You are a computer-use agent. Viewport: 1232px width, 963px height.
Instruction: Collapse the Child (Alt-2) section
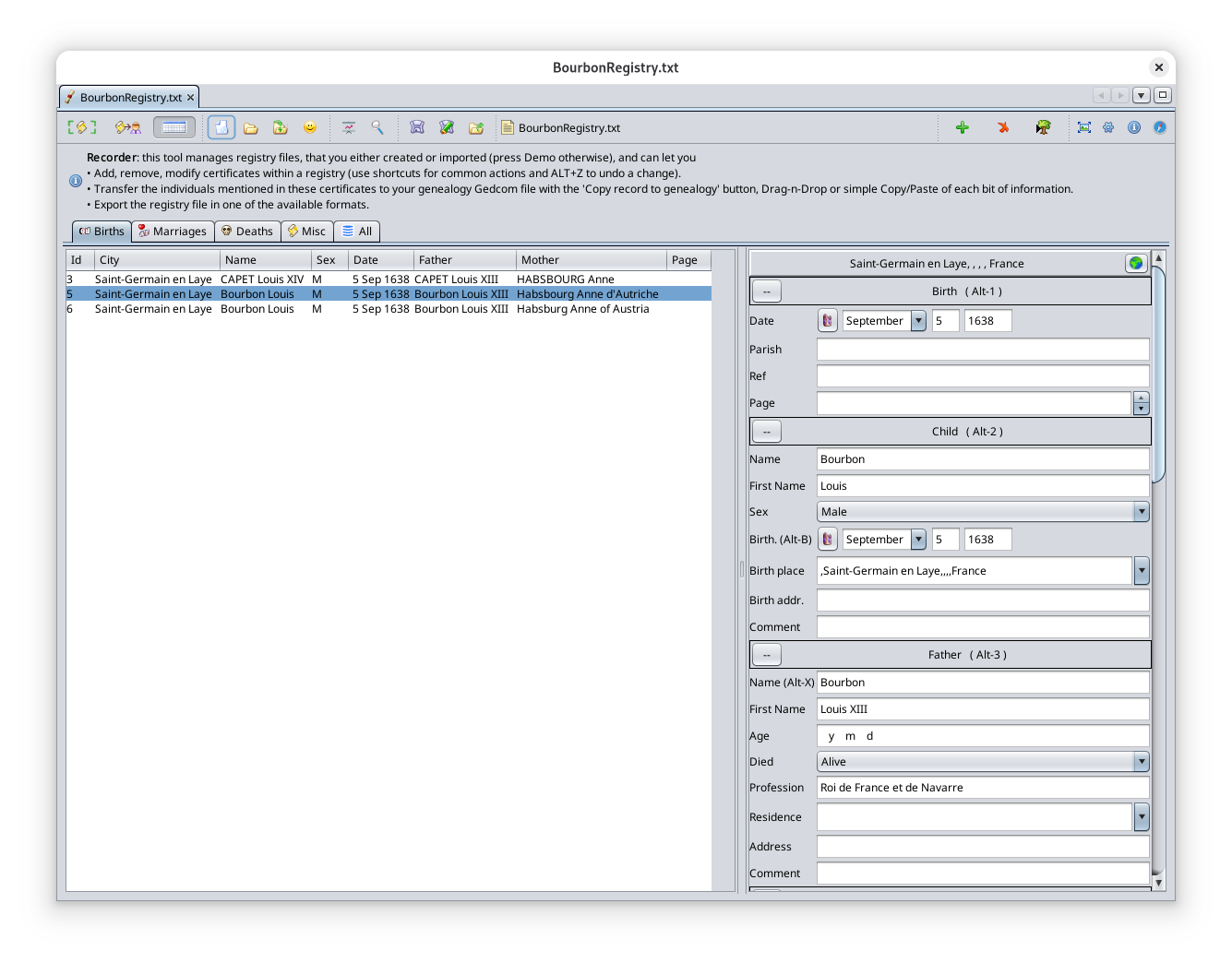pos(767,432)
